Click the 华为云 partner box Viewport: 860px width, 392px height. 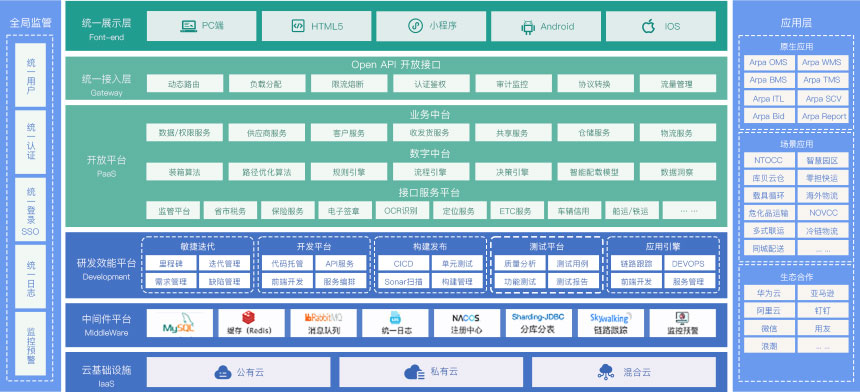coord(768,293)
